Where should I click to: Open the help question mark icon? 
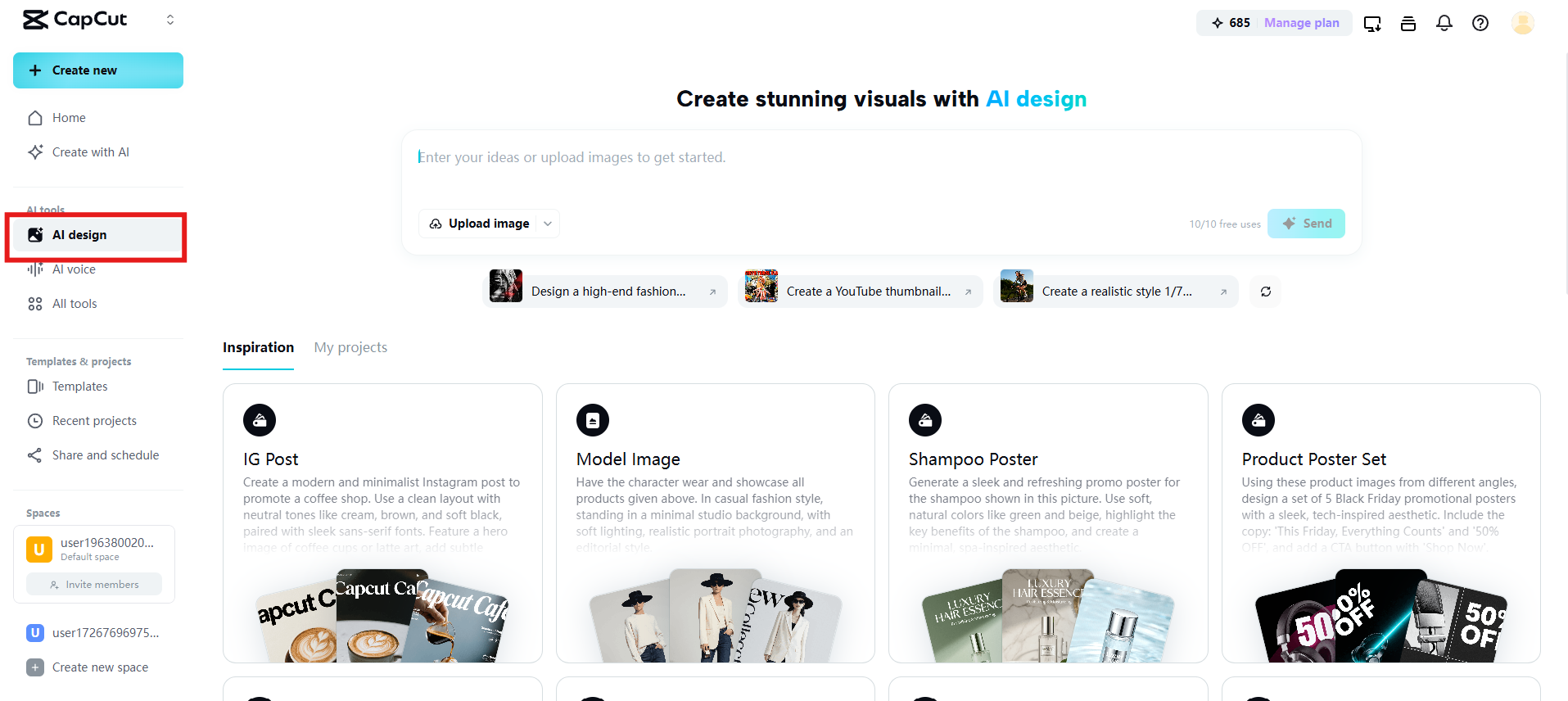tap(1480, 23)
